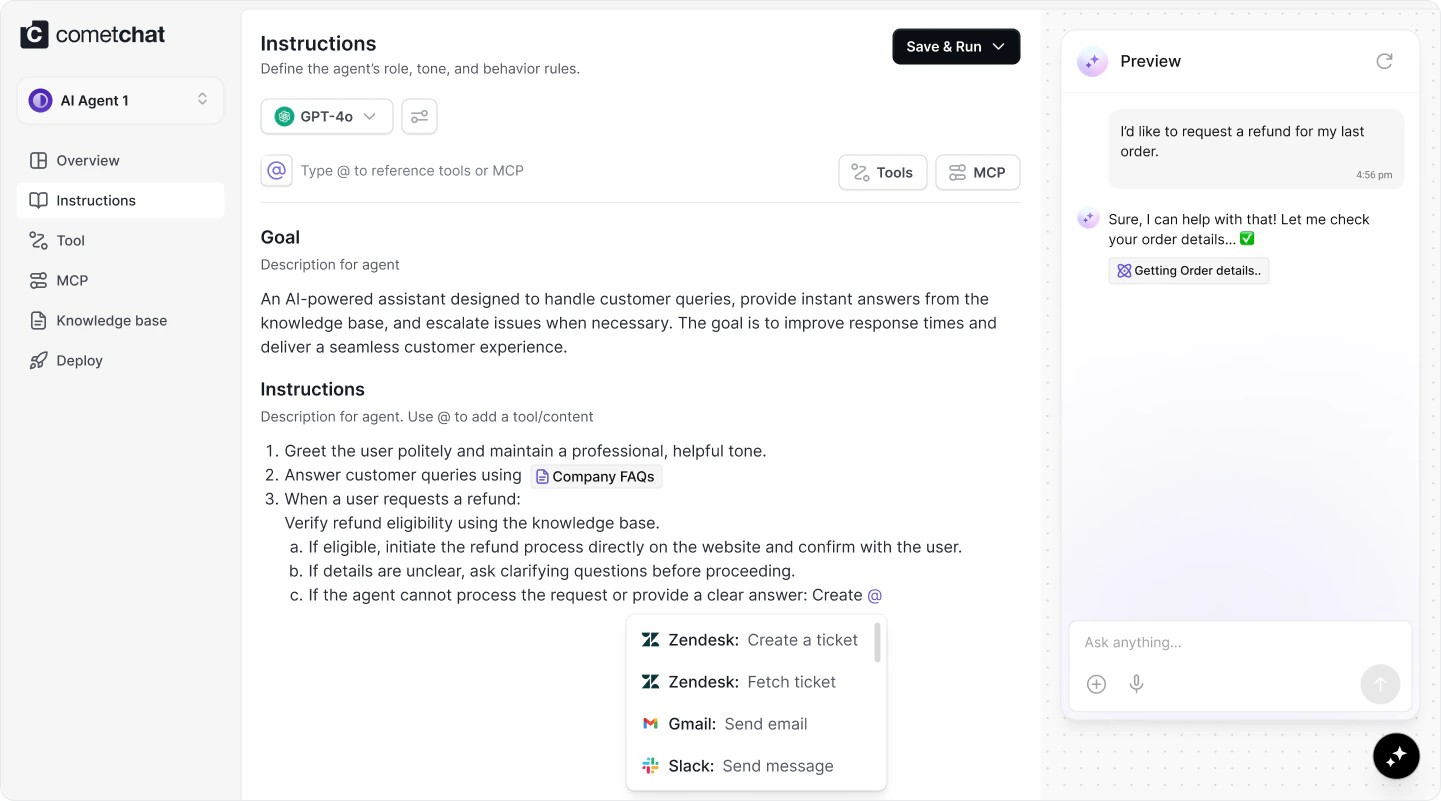Switch to the MCP section in the sidebar

point(70,280)
